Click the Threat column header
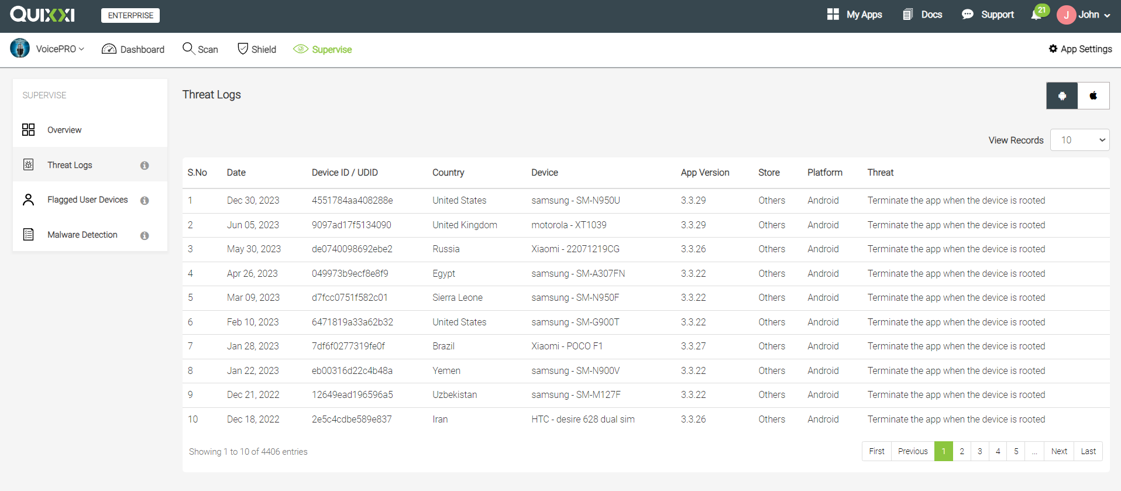 point(880,173)
